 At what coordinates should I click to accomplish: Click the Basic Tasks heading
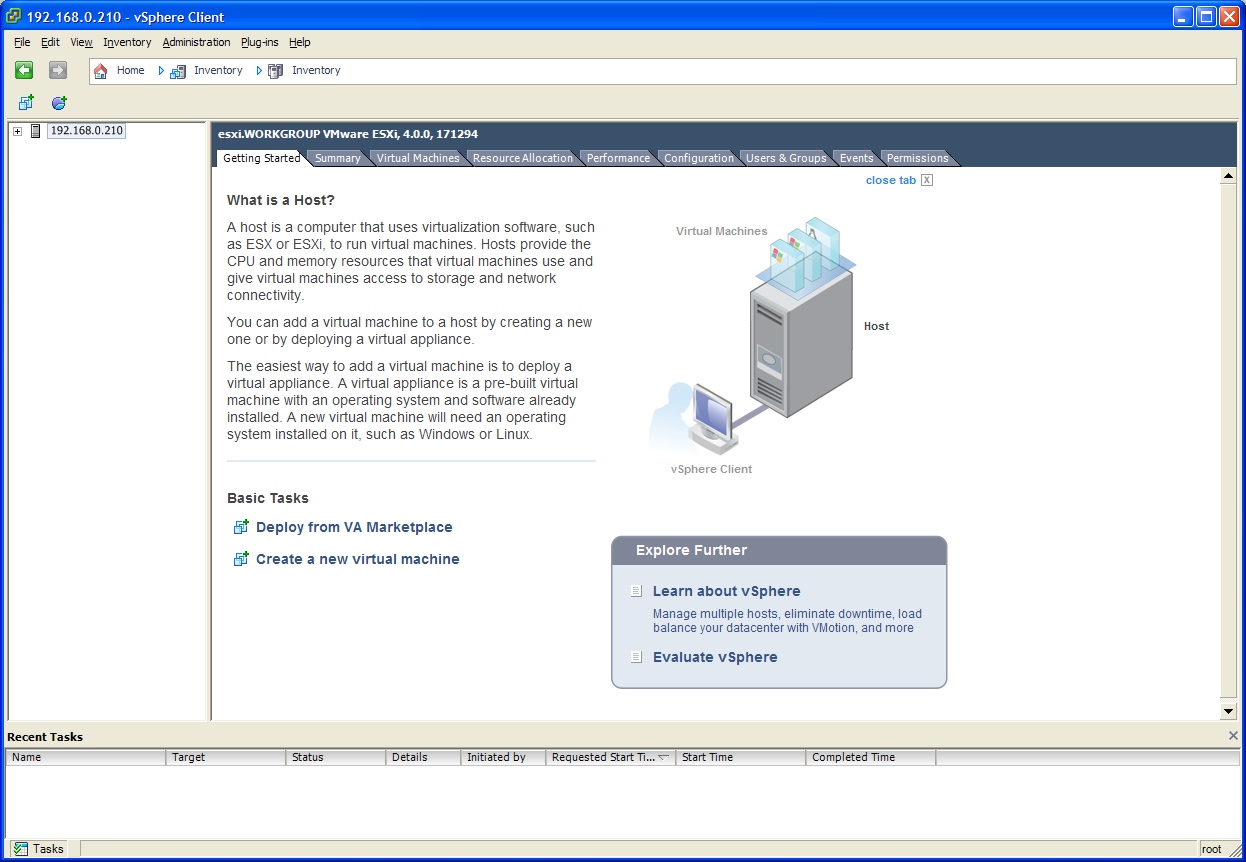click(x=268, y=498)
